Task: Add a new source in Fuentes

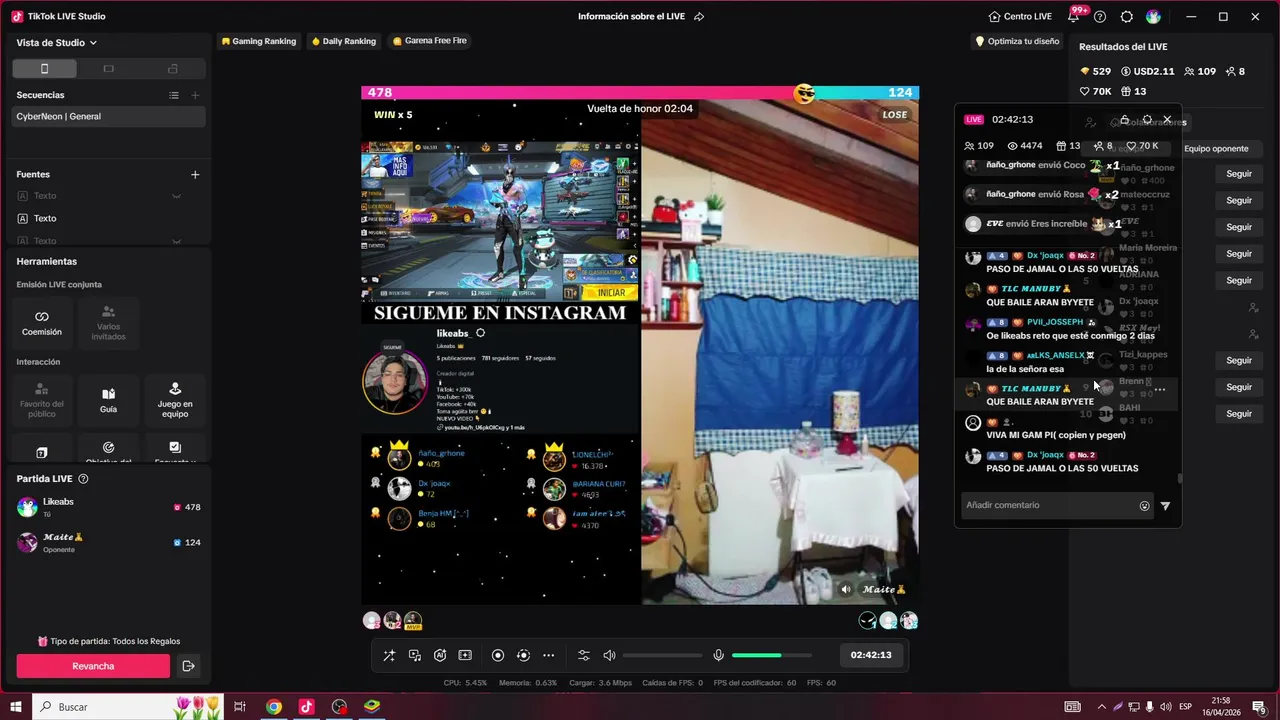Action: coord(195,174)
